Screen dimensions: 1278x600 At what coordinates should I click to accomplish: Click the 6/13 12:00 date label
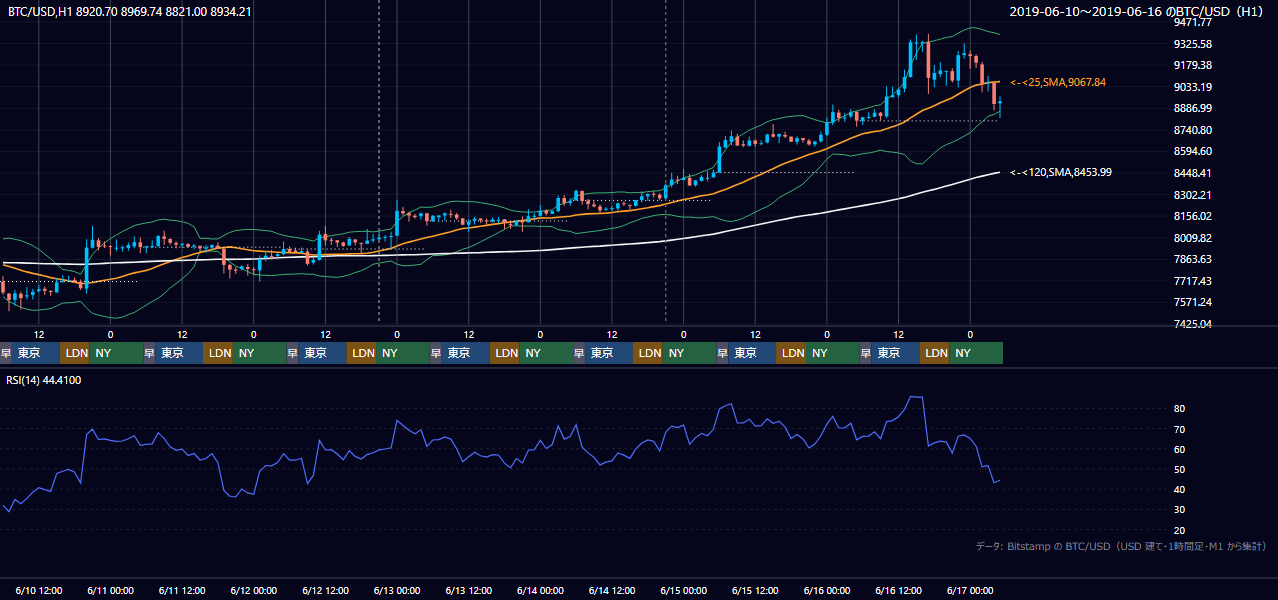[x=469, y=590]
